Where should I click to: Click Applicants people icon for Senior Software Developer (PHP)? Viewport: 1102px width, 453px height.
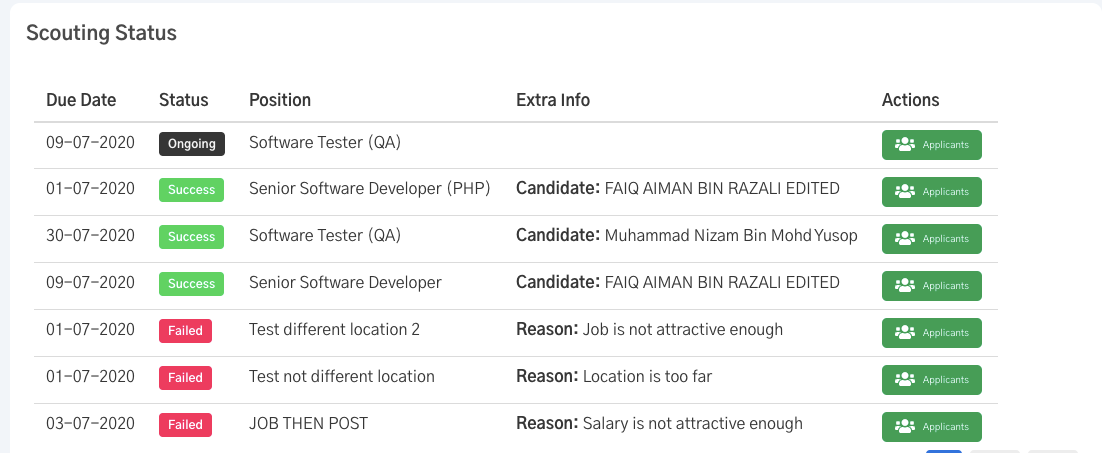click(x=905, y=192)
